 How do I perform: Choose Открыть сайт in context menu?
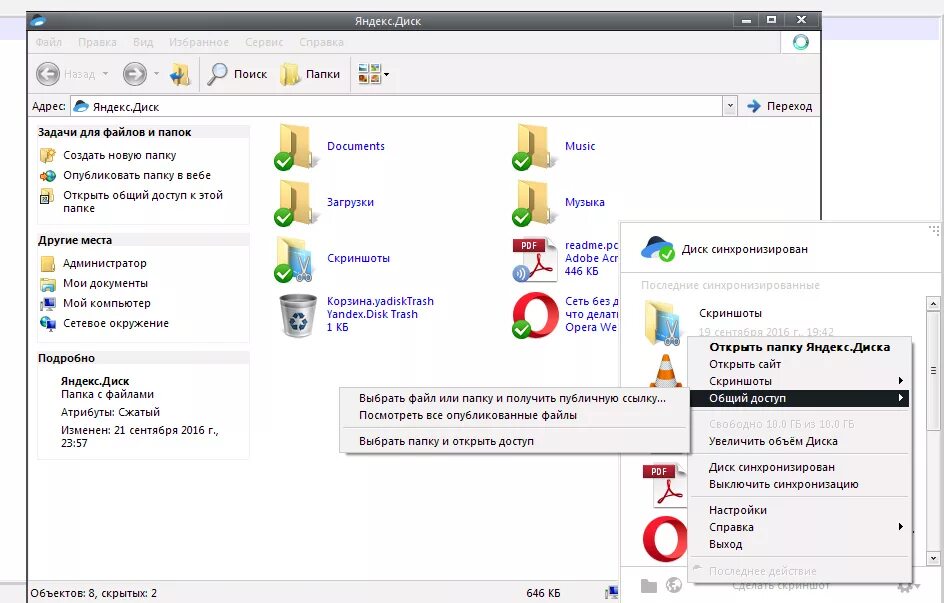799,364
